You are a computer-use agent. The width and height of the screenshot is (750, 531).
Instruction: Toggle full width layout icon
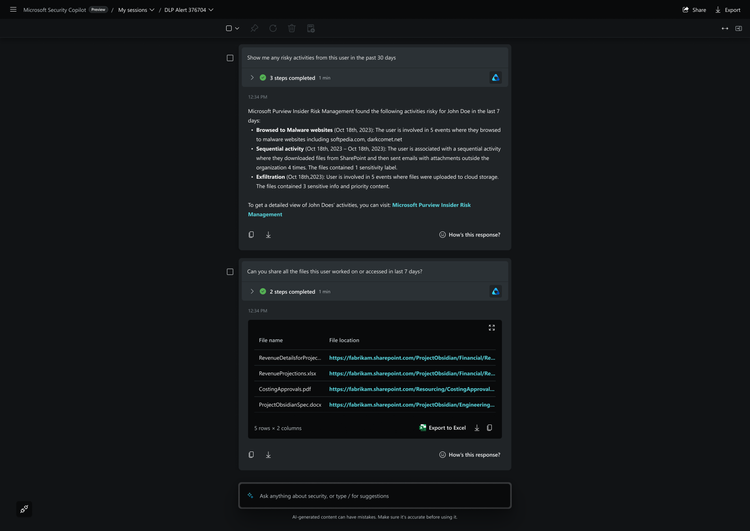(724, 28)
